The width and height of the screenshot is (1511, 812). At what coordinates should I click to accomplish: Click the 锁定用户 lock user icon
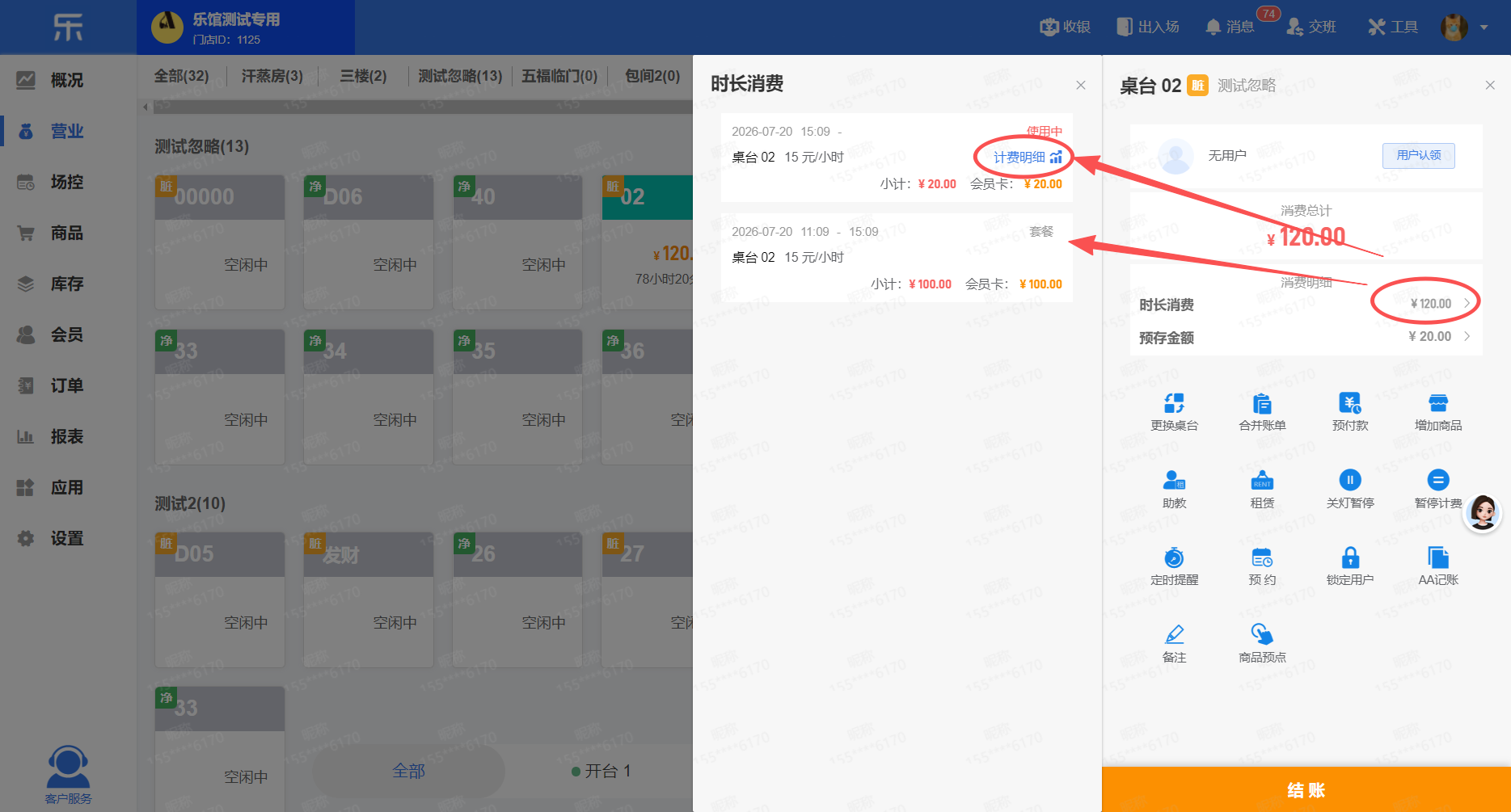point(1350,557)
